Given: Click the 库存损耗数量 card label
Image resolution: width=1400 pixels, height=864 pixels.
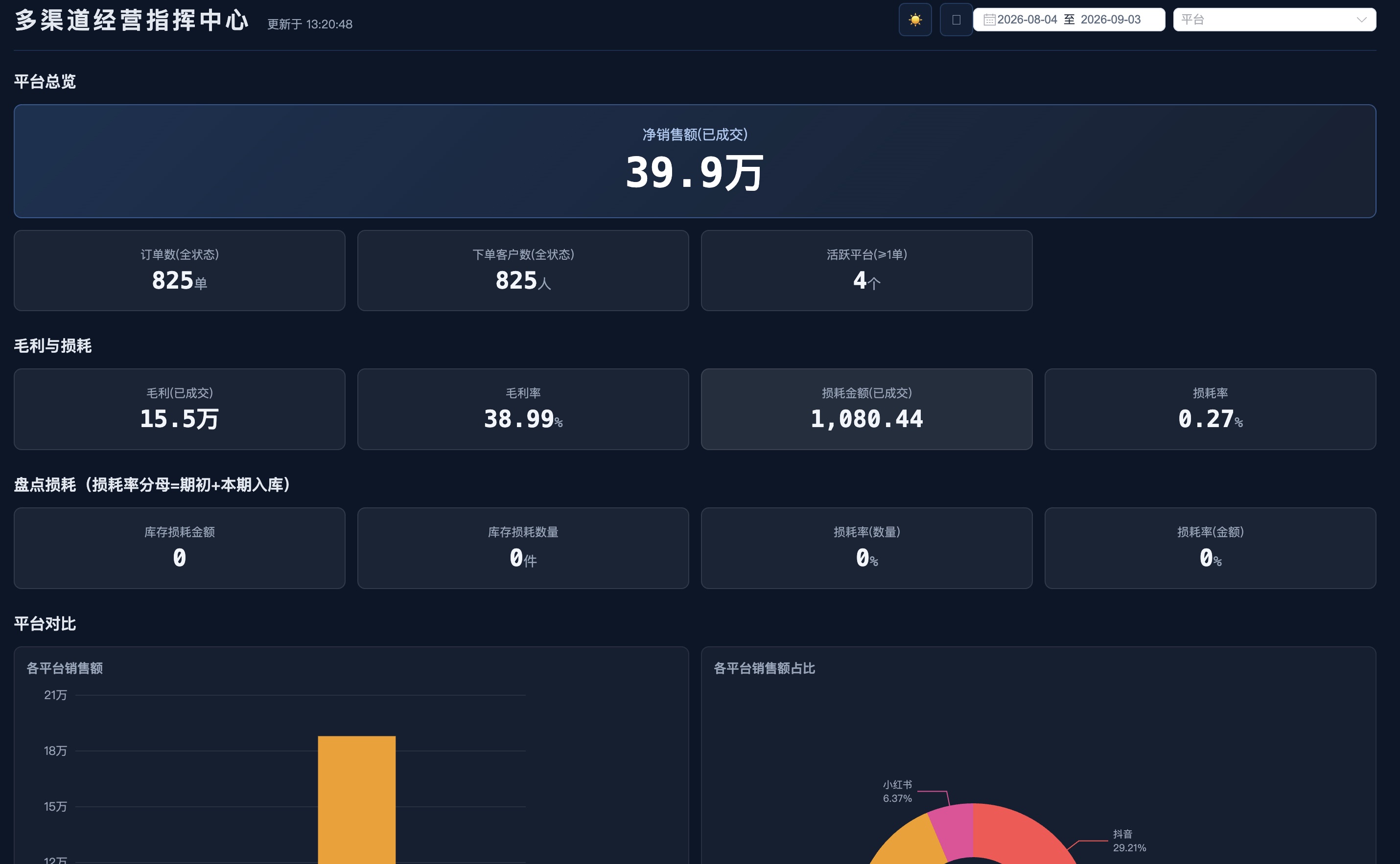Looking at the screenshot, I should [x=523, y=532].
